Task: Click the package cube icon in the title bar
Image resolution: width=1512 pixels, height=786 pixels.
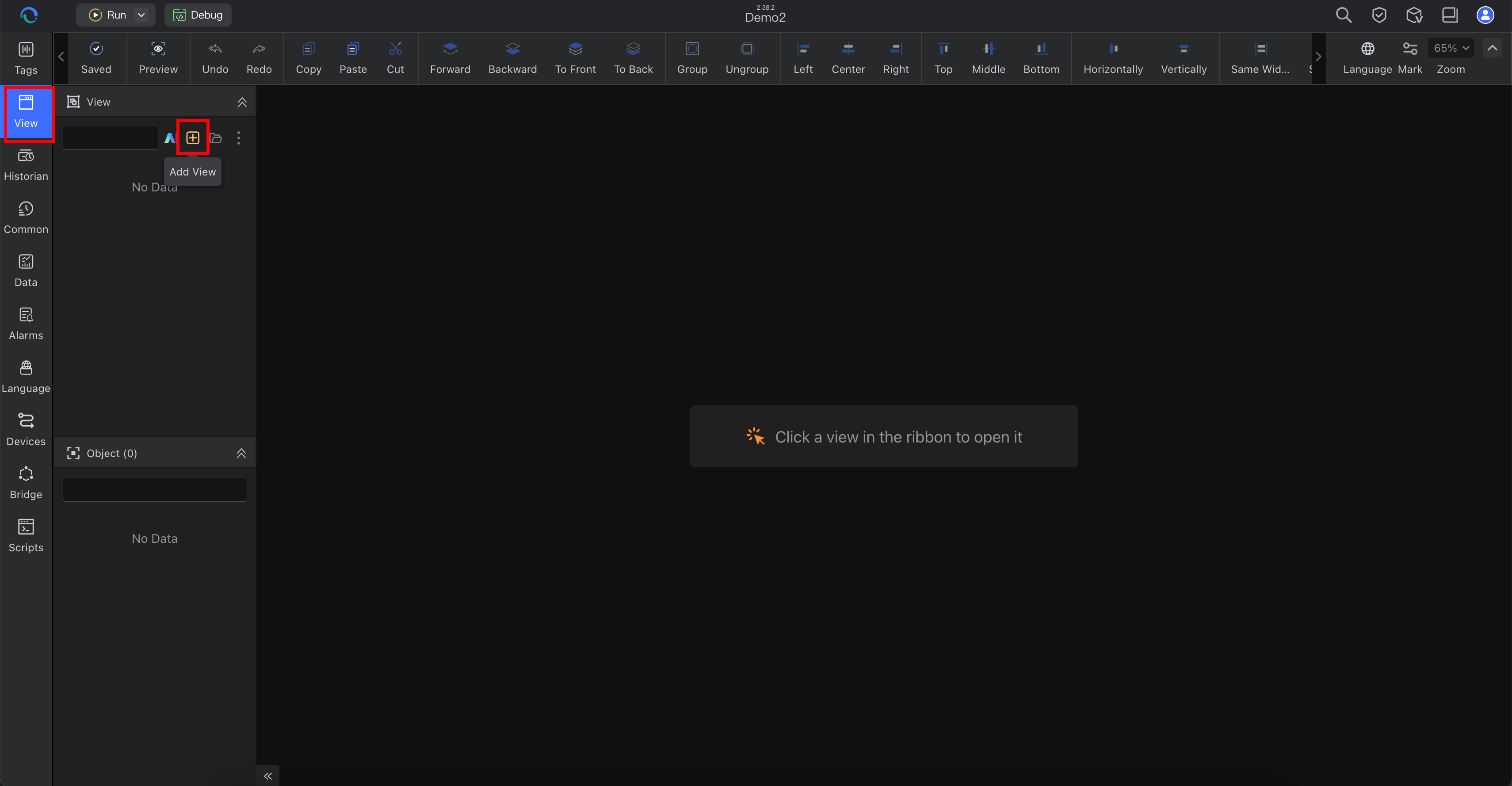Action: [x=1414, y=15]
